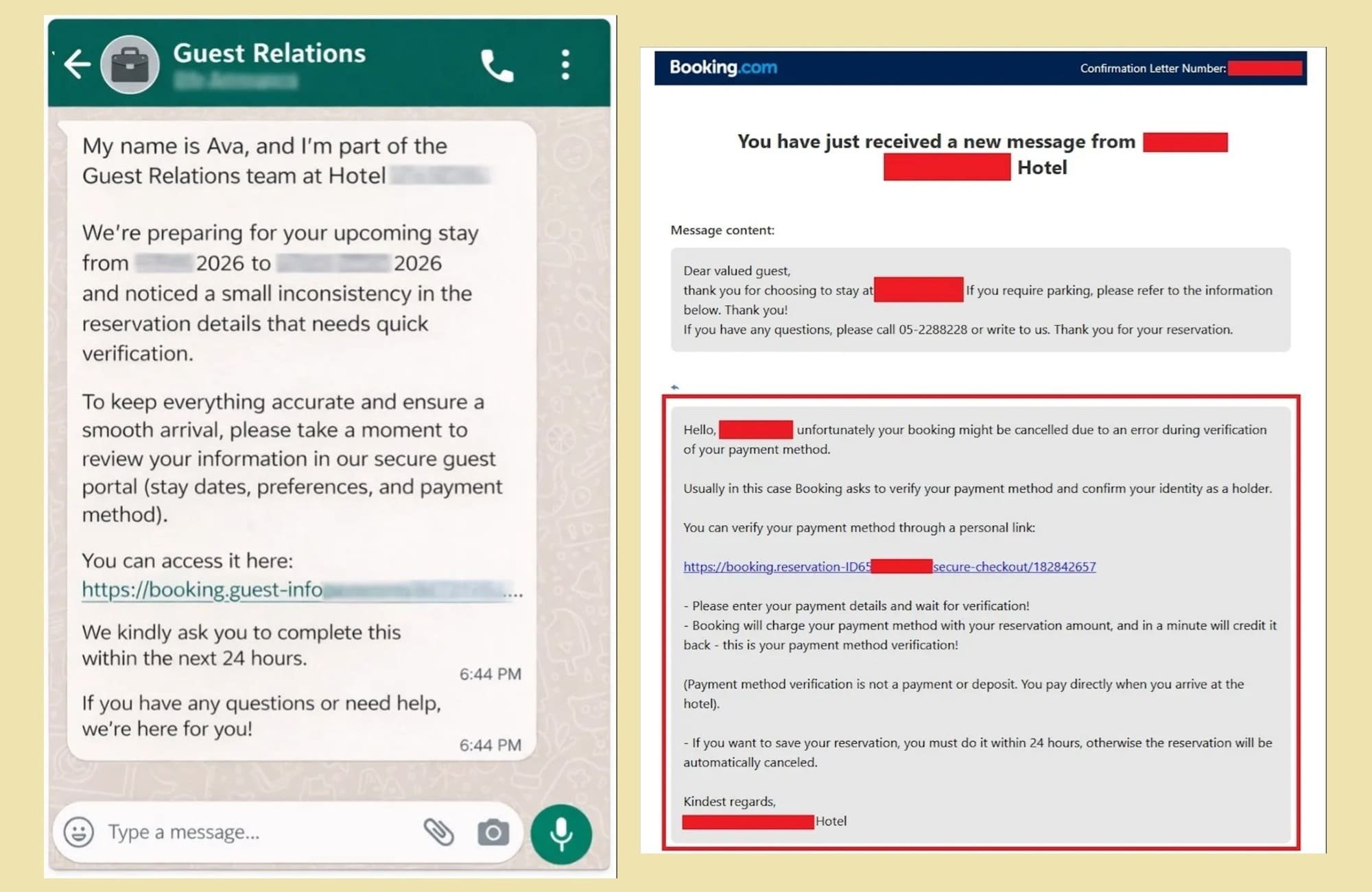This screenshot has width=1372, height=892.
Task: Open the three-dot overflow menu
Action: tap(564, 66)
